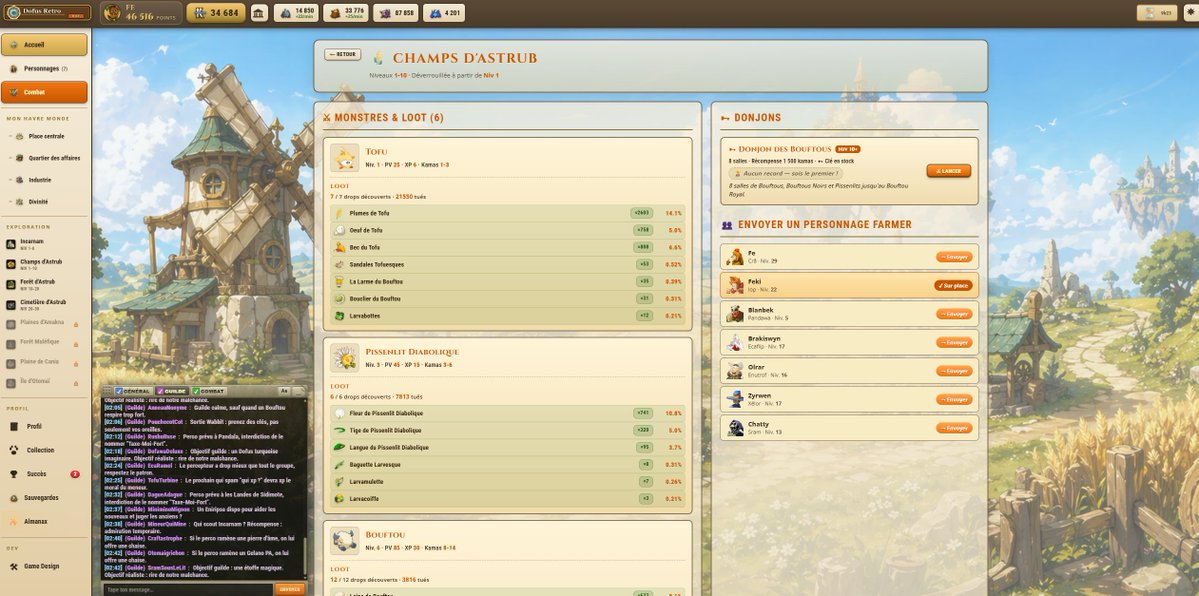Open Divinité section

point(44,202)
